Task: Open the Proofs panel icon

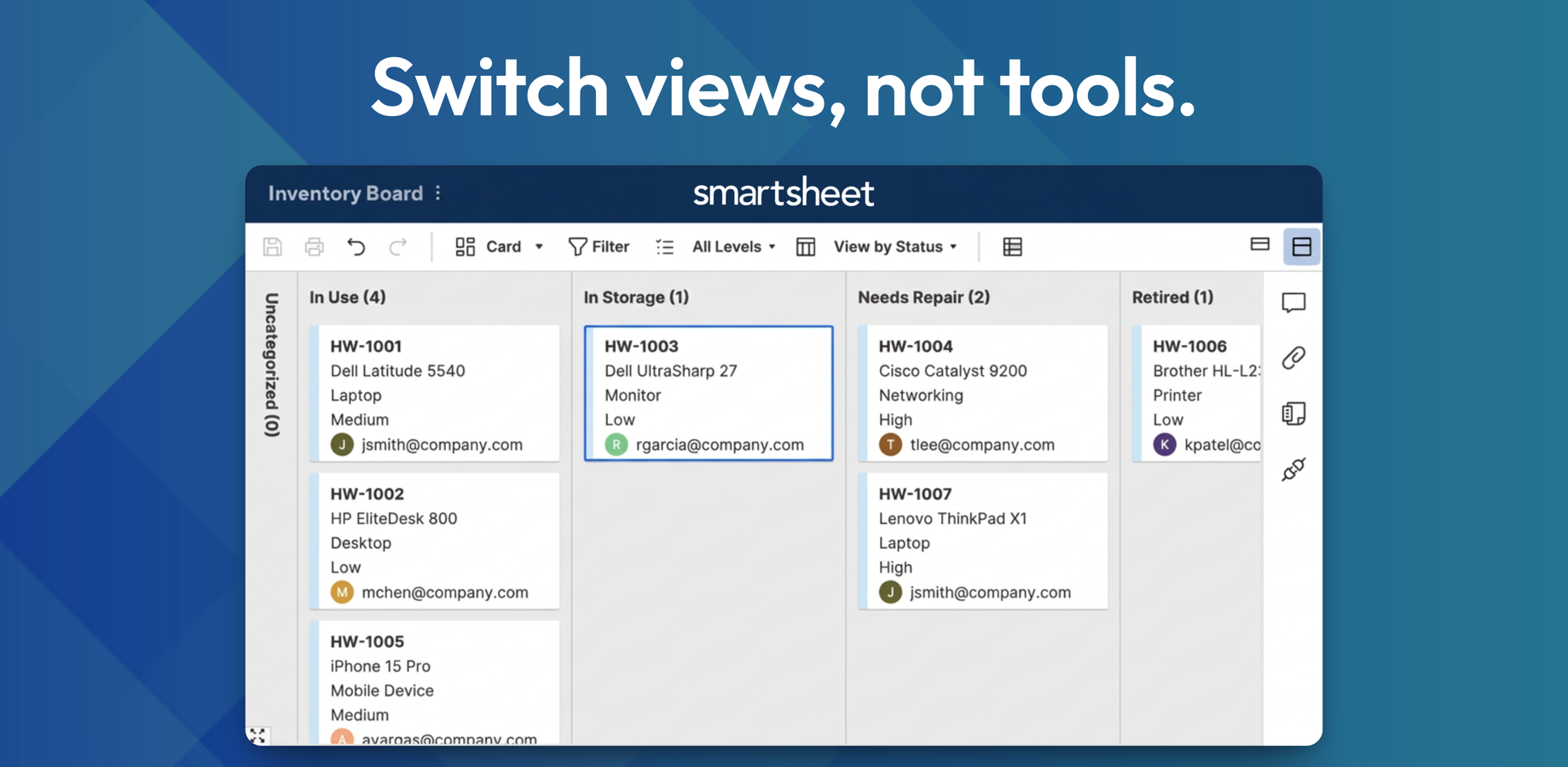Action: click(x=1293, y=413)
